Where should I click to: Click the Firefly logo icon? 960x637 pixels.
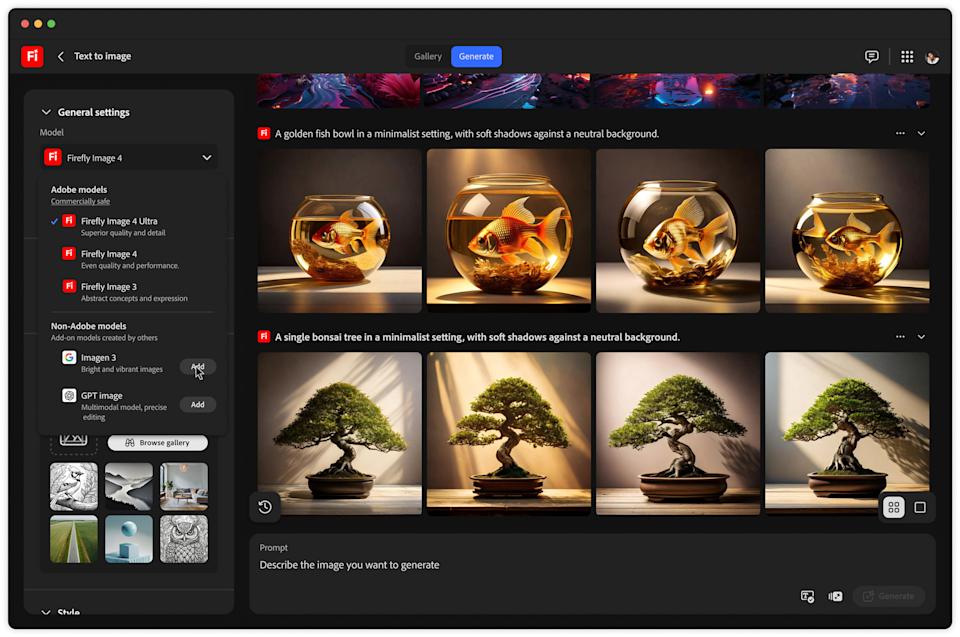pos(31,56)
